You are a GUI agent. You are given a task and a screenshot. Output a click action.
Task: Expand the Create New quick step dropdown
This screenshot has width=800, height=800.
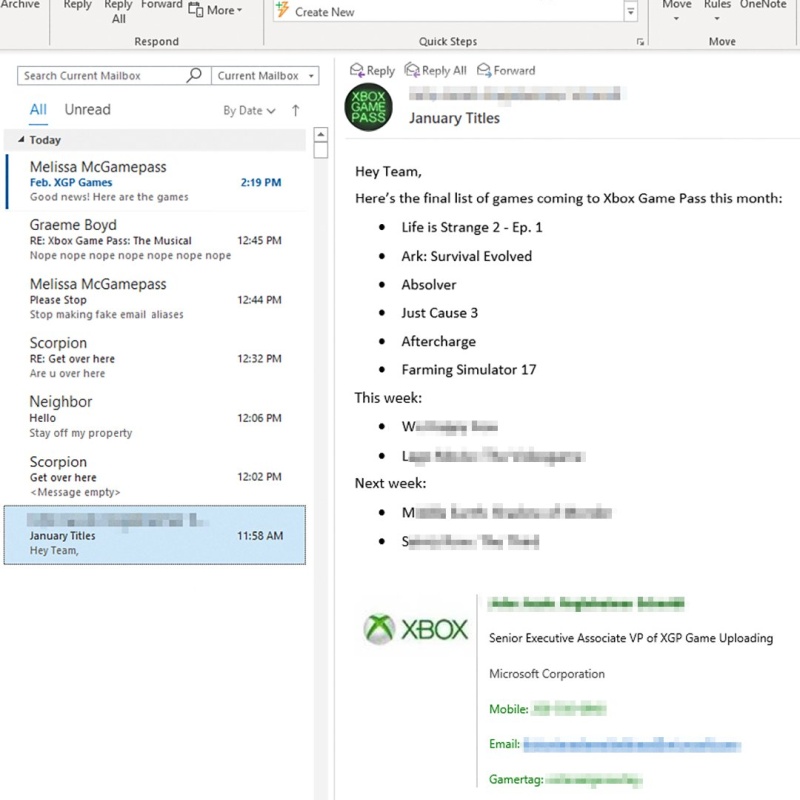632,11
